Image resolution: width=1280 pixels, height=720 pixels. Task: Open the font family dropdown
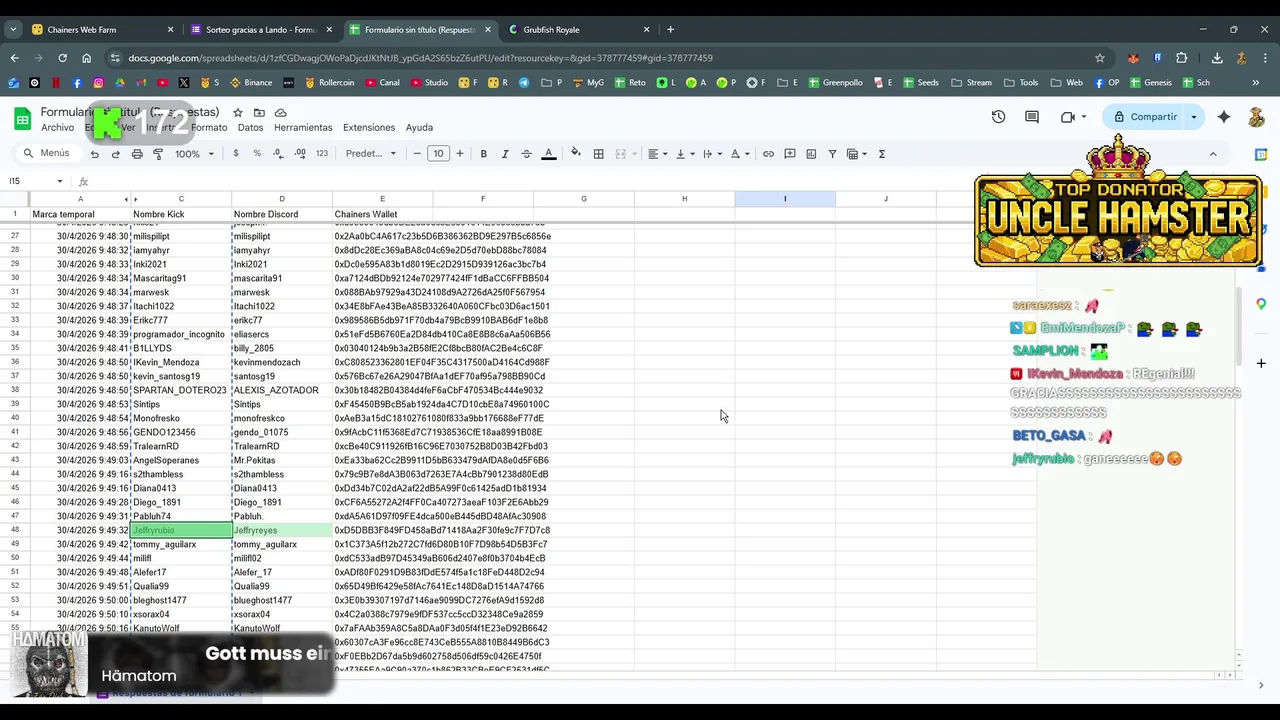click(371, 154)
